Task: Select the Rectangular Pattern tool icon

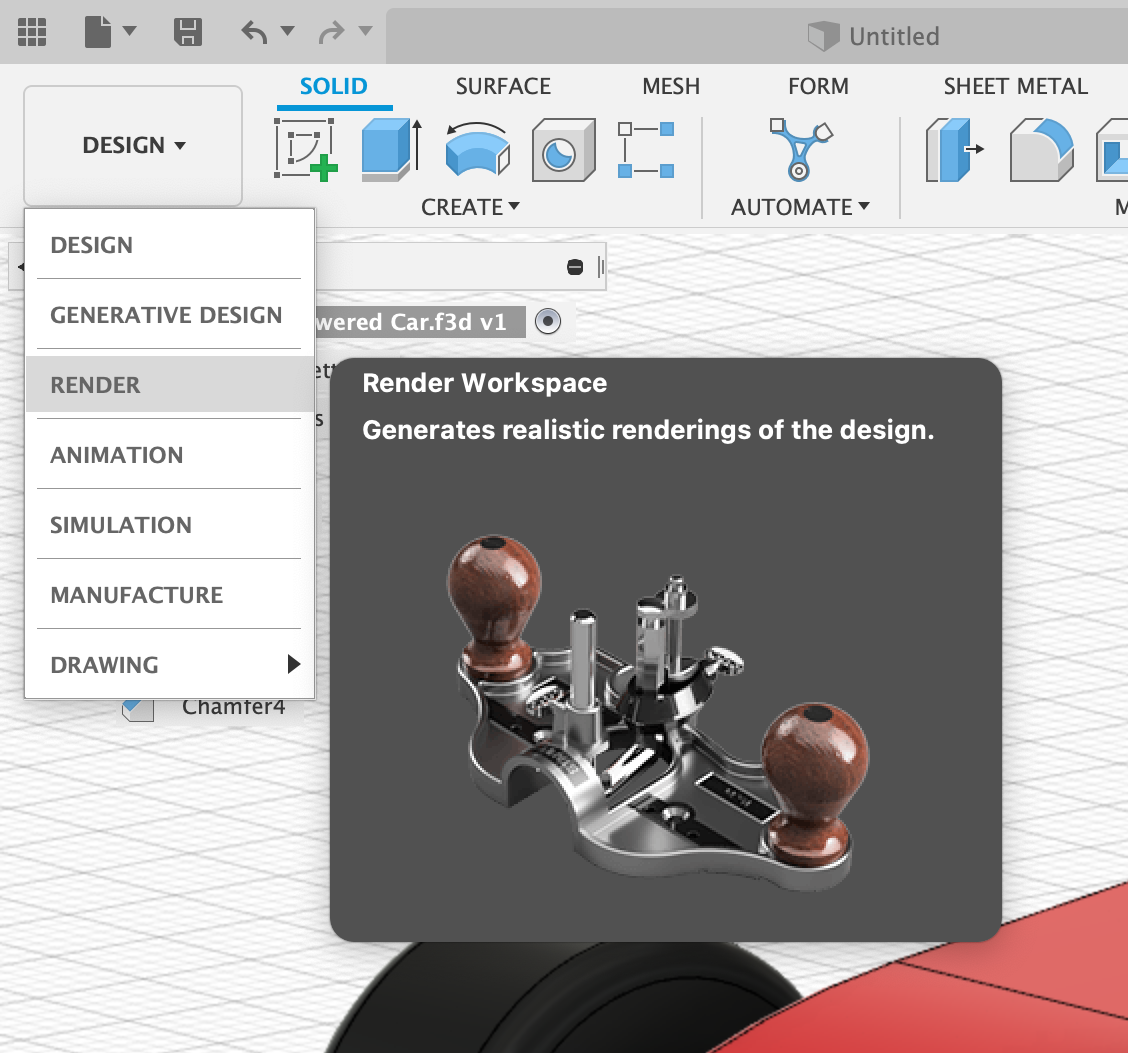Action: point(646,150)
